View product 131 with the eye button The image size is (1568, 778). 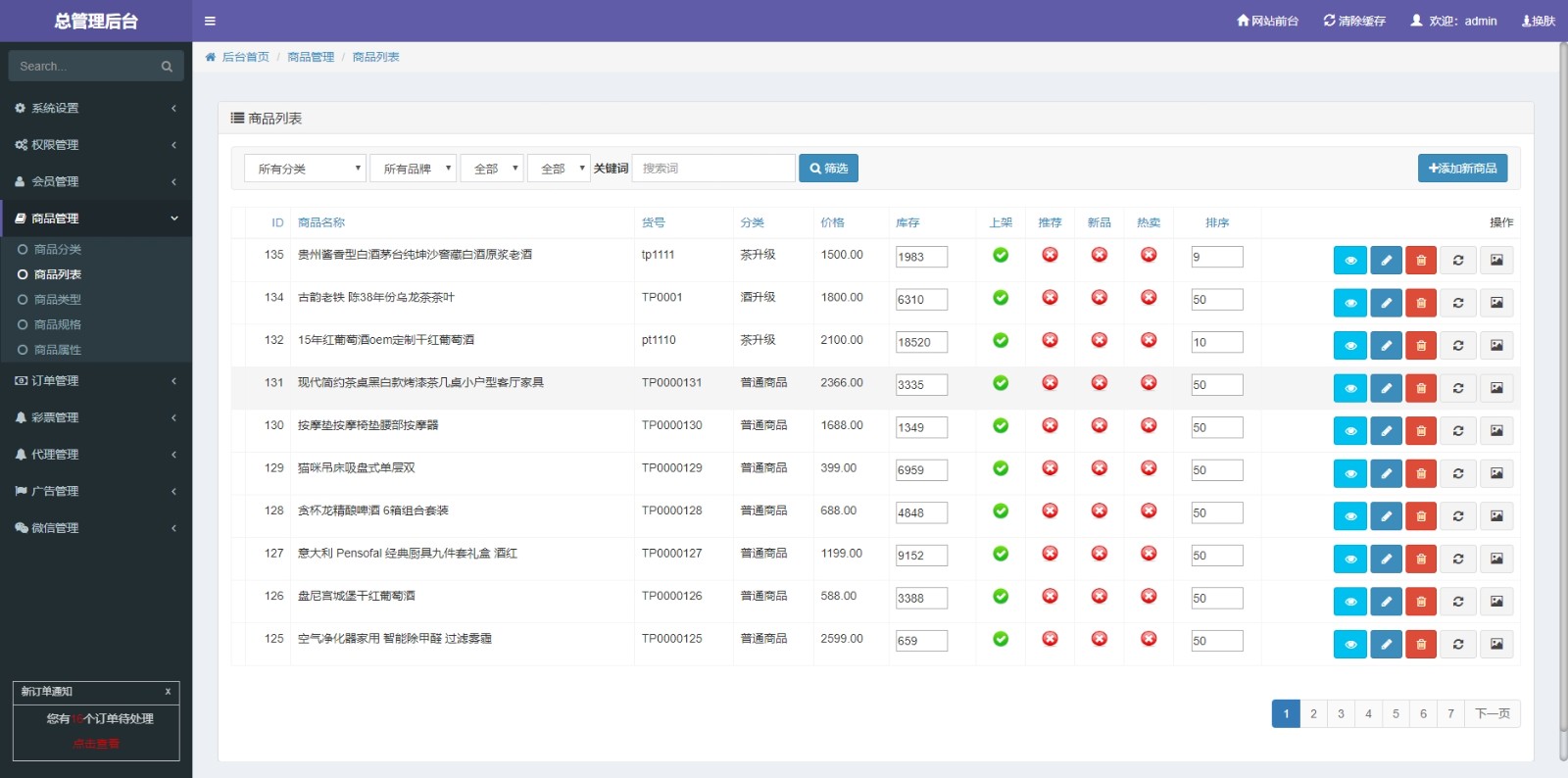pos(1350,388)
